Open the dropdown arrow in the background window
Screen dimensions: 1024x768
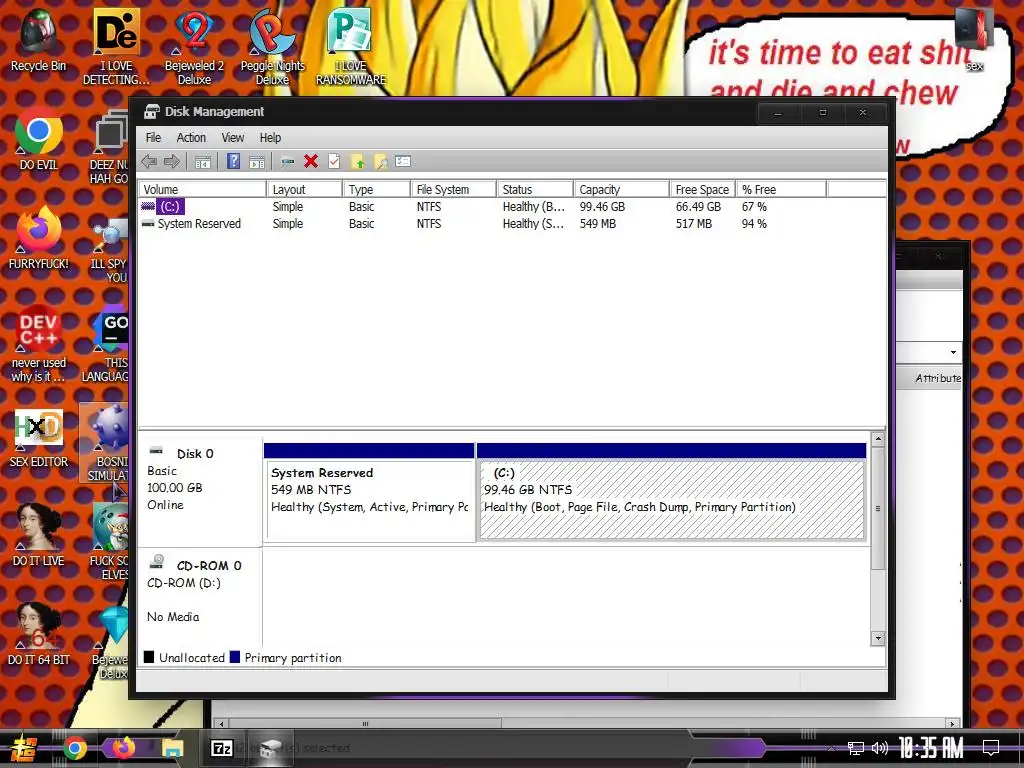pos(953,352)
